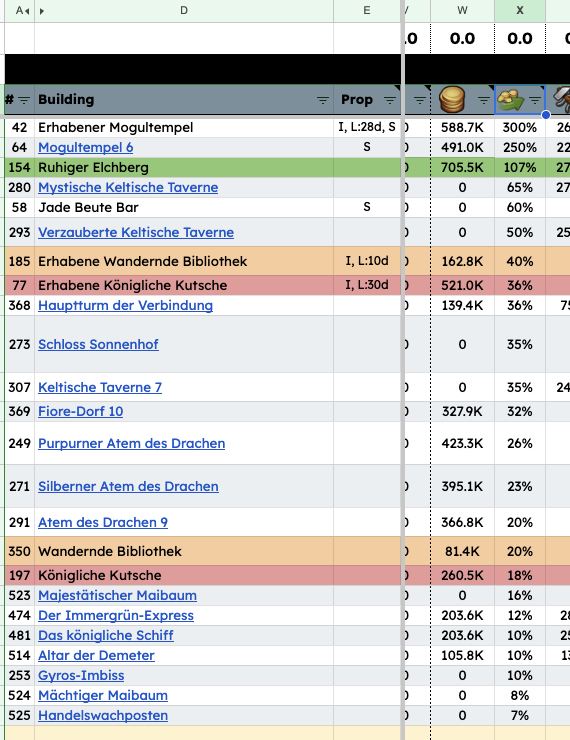Click 0.0 total in column X

[520, 38]
